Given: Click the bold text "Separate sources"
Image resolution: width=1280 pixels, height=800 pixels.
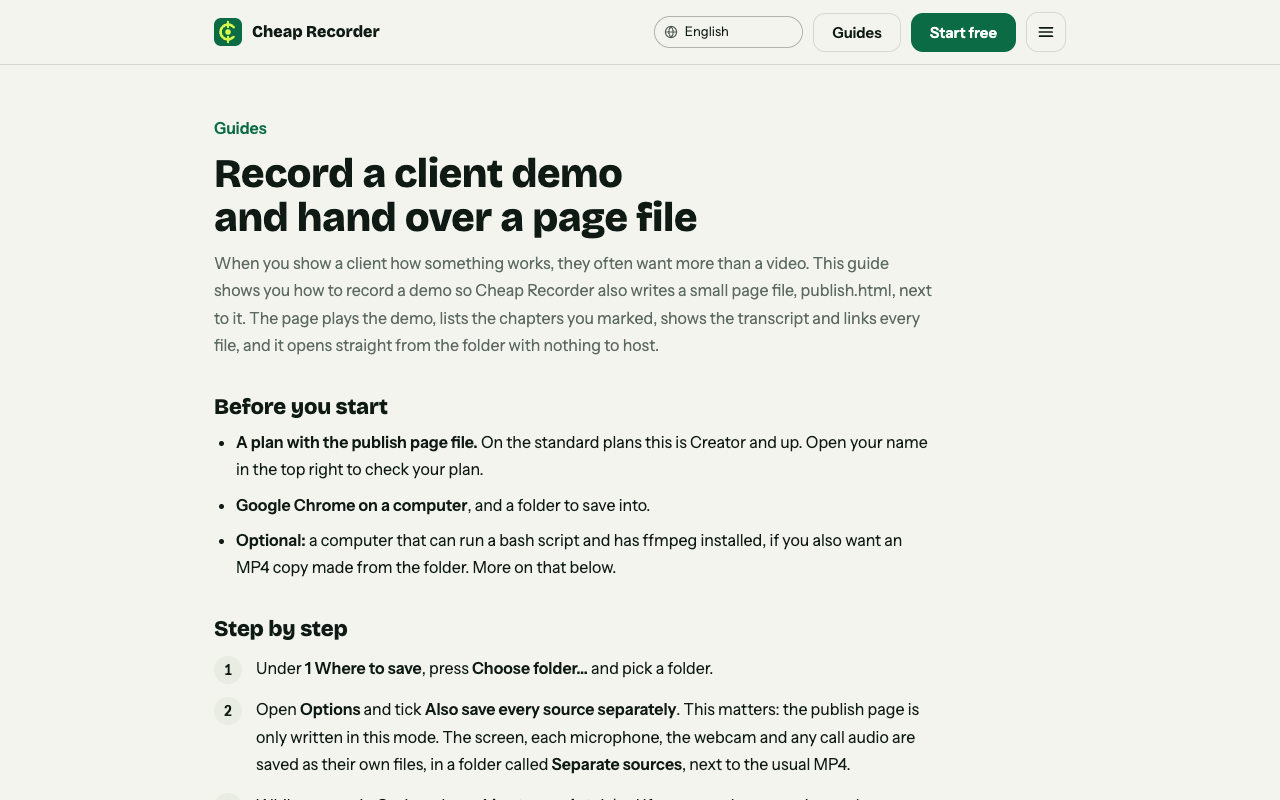Looking at the screenshot, I should (617, 764).
